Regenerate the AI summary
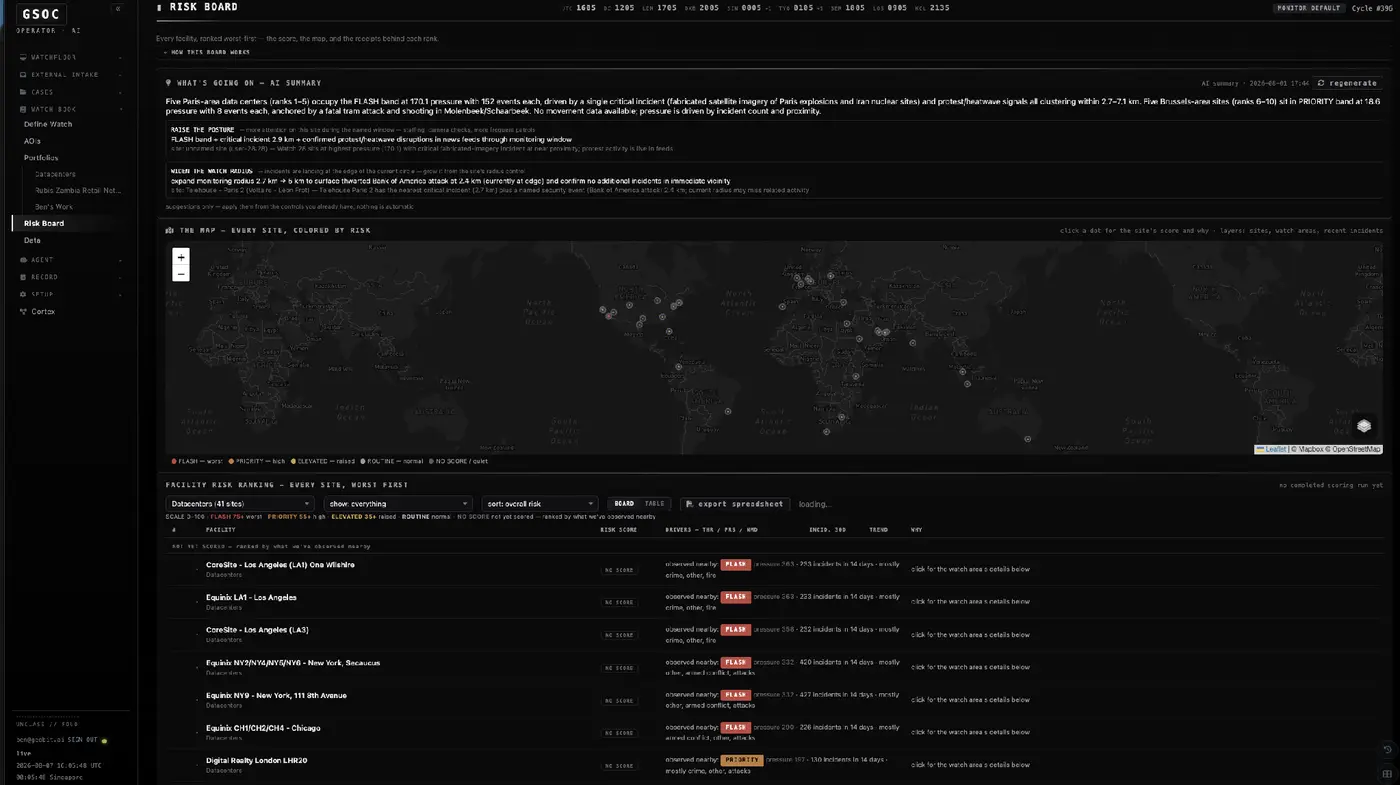Viewport: 1400px width, 785px height. [x=1348, y=83]
